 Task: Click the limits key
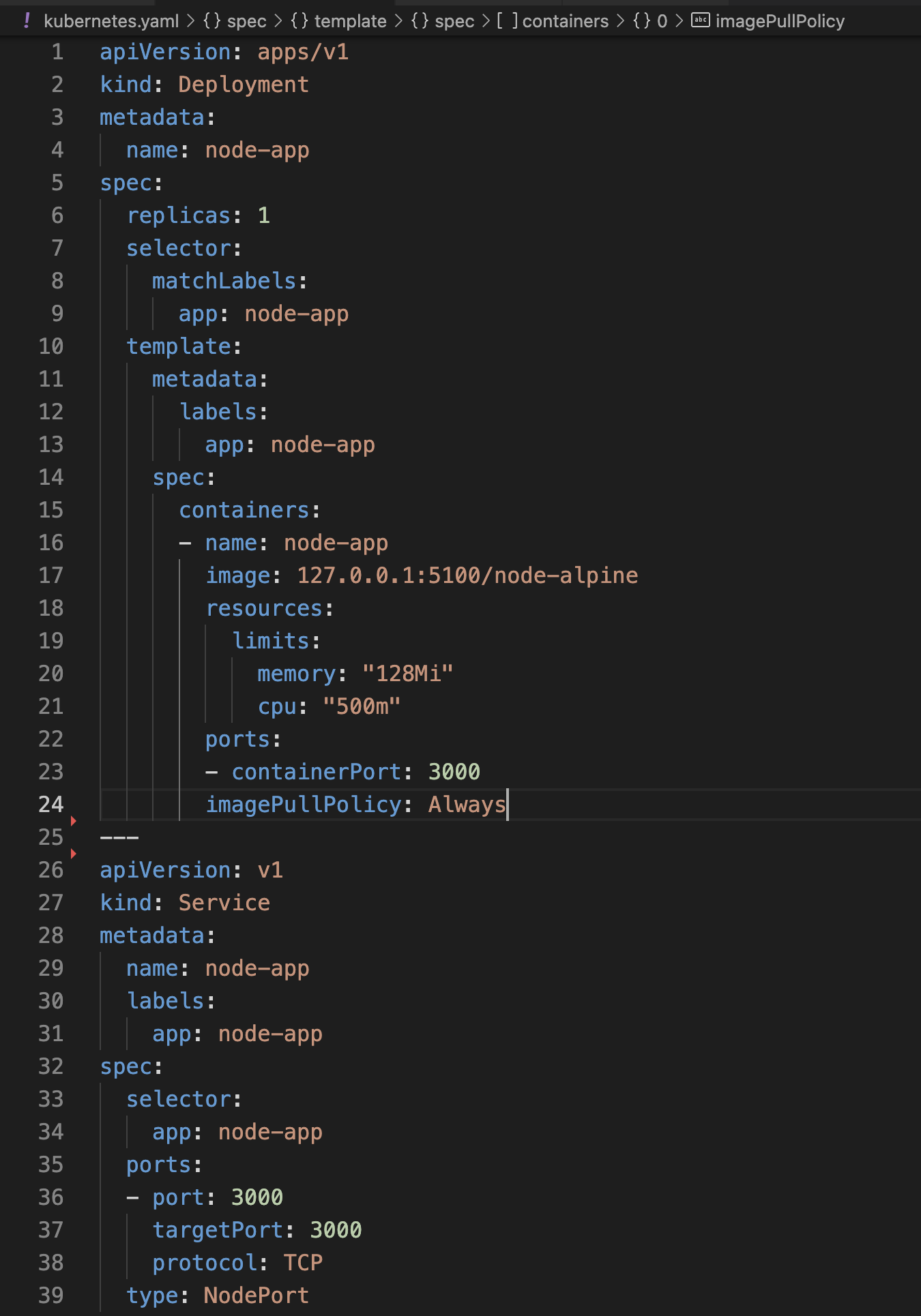coord(271,641)
